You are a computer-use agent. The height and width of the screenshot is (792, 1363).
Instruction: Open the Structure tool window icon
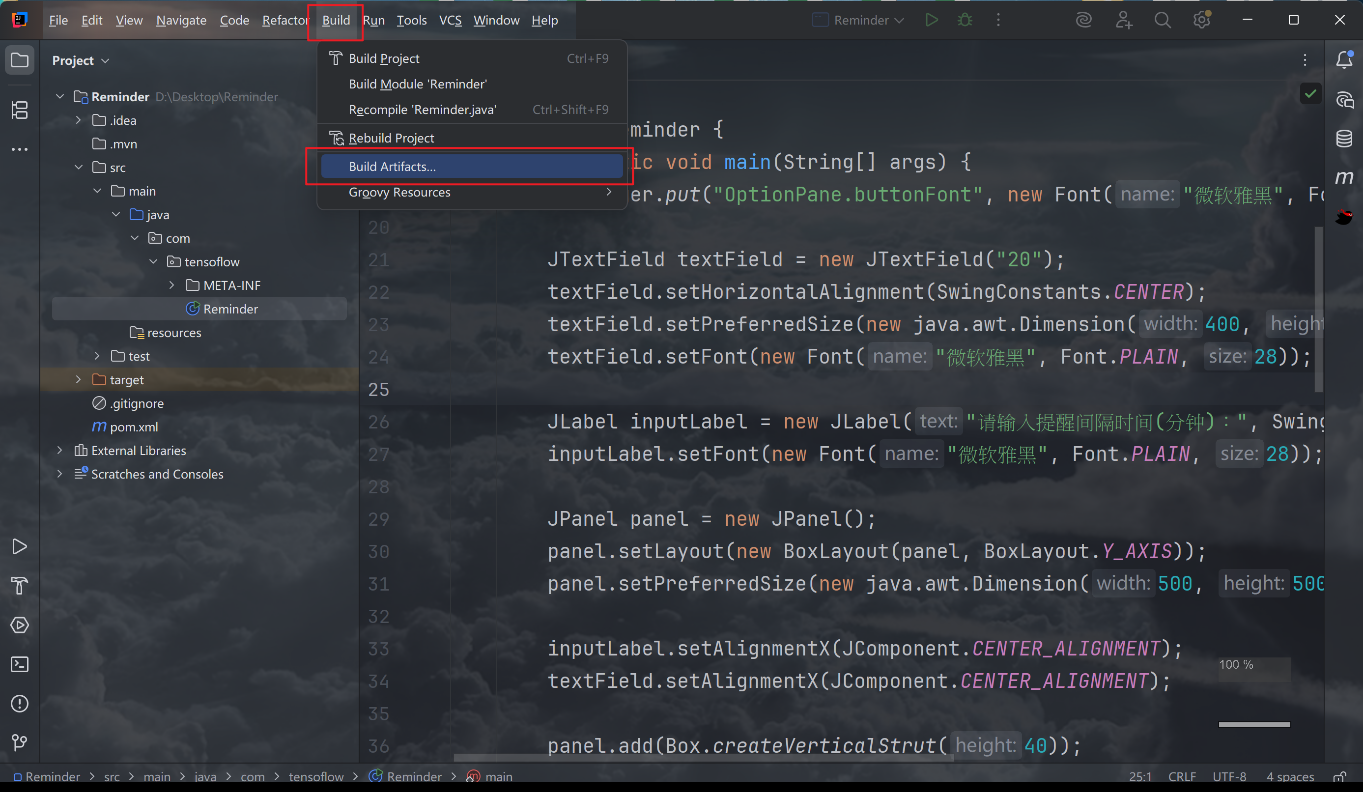[19, 110]
